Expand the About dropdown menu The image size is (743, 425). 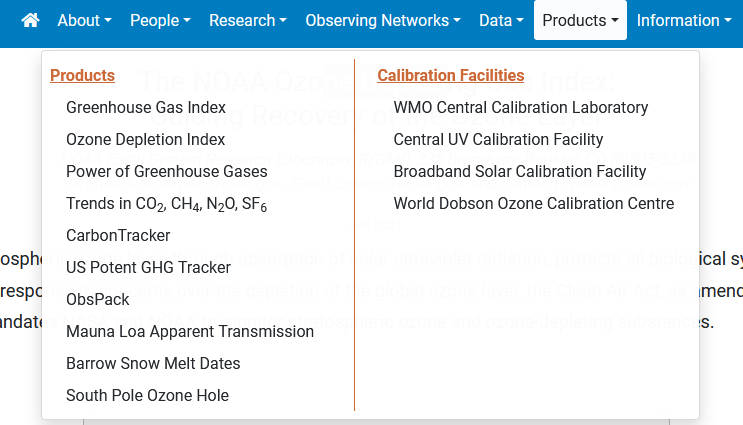pos(84,20)
